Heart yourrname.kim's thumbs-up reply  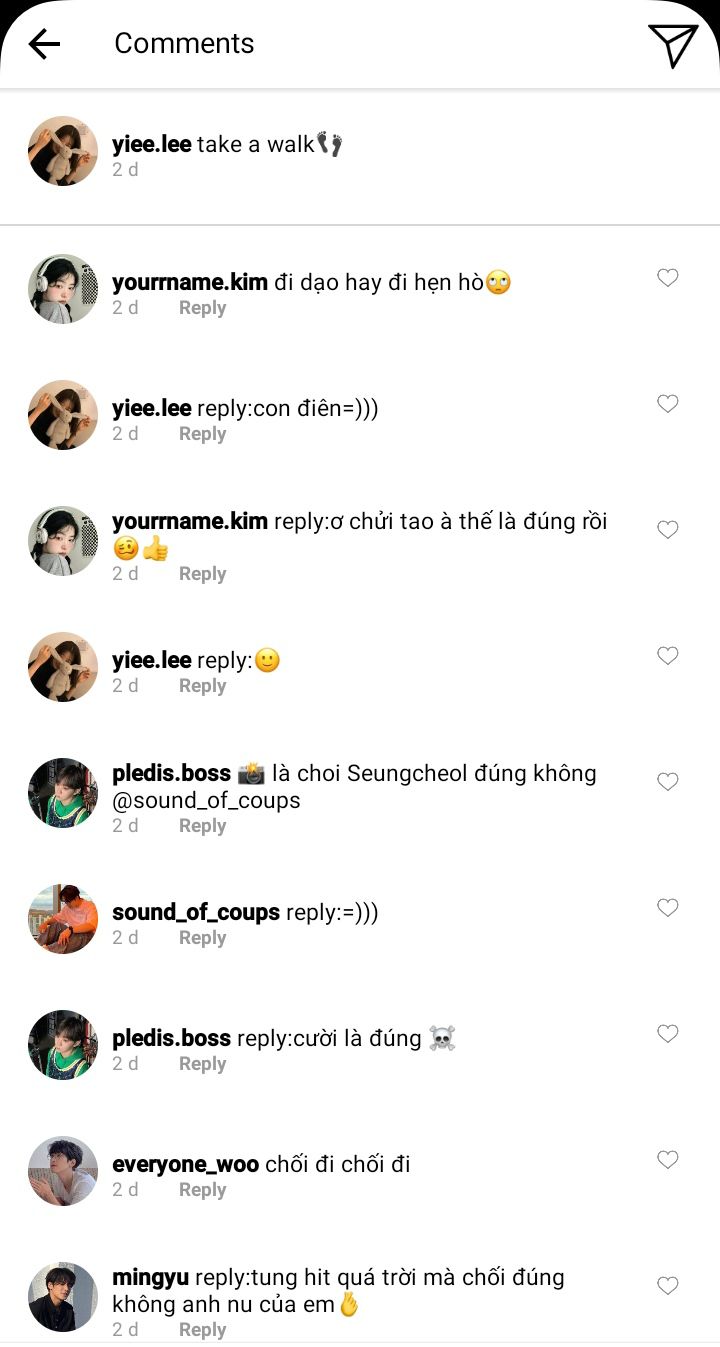tap(667, 530)
